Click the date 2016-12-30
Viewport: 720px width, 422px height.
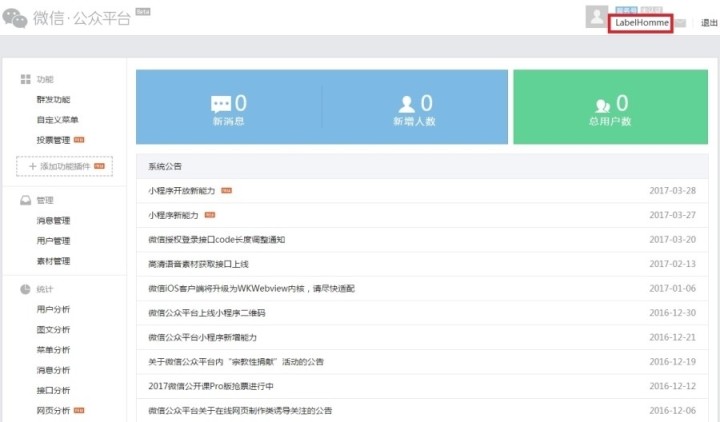point(672,313)
